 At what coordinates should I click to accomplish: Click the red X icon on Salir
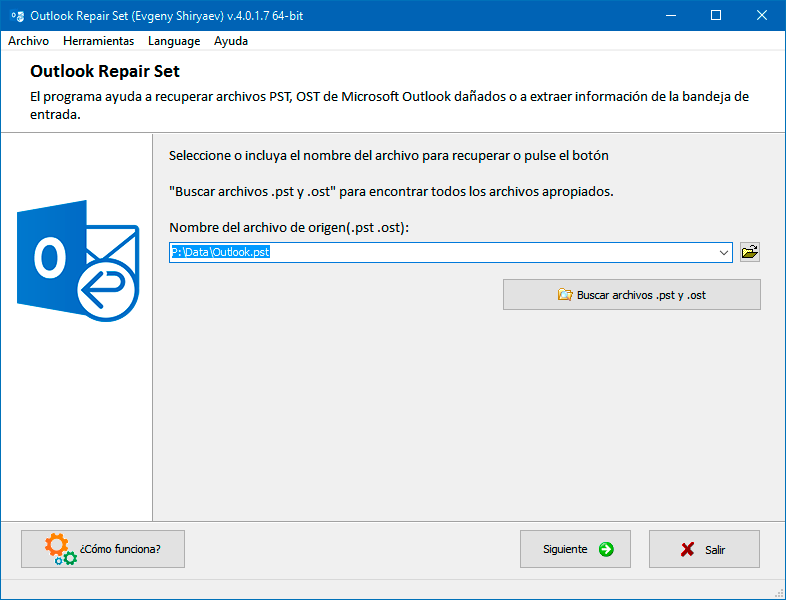coord(687,549)
